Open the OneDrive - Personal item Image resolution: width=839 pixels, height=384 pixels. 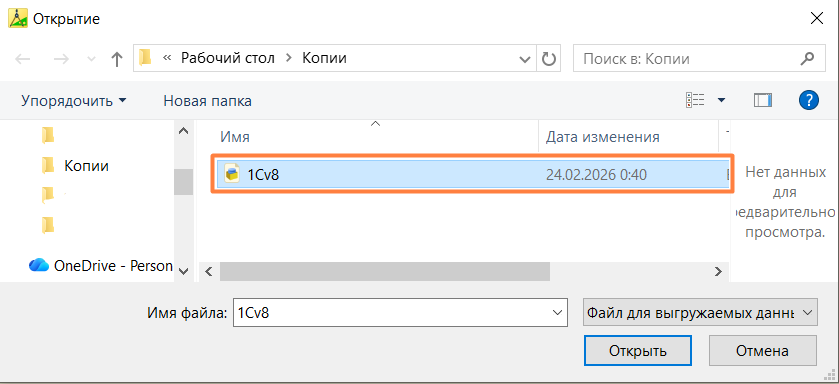(x=101, y=265)
